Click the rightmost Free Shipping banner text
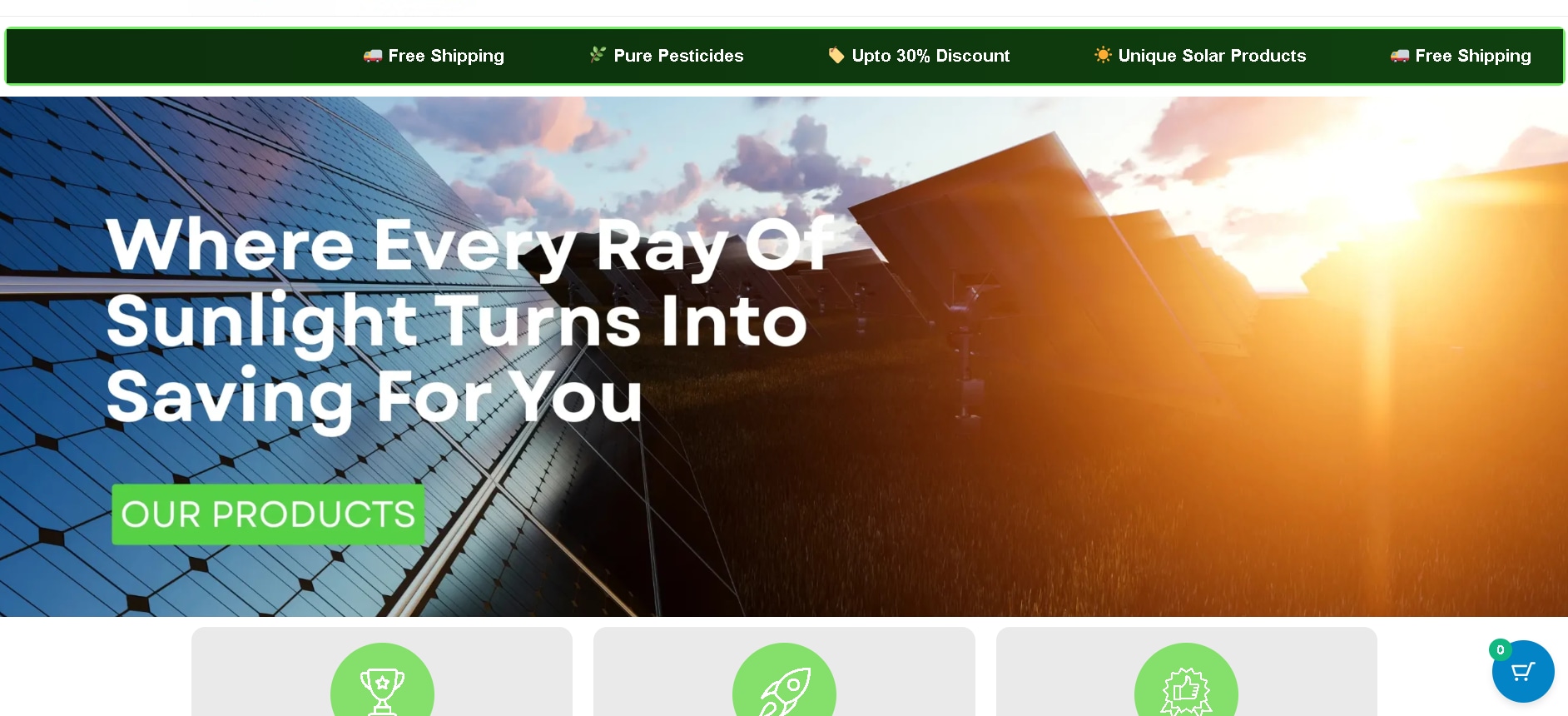Screen dimensions: 1568x716 [1473, 56]
